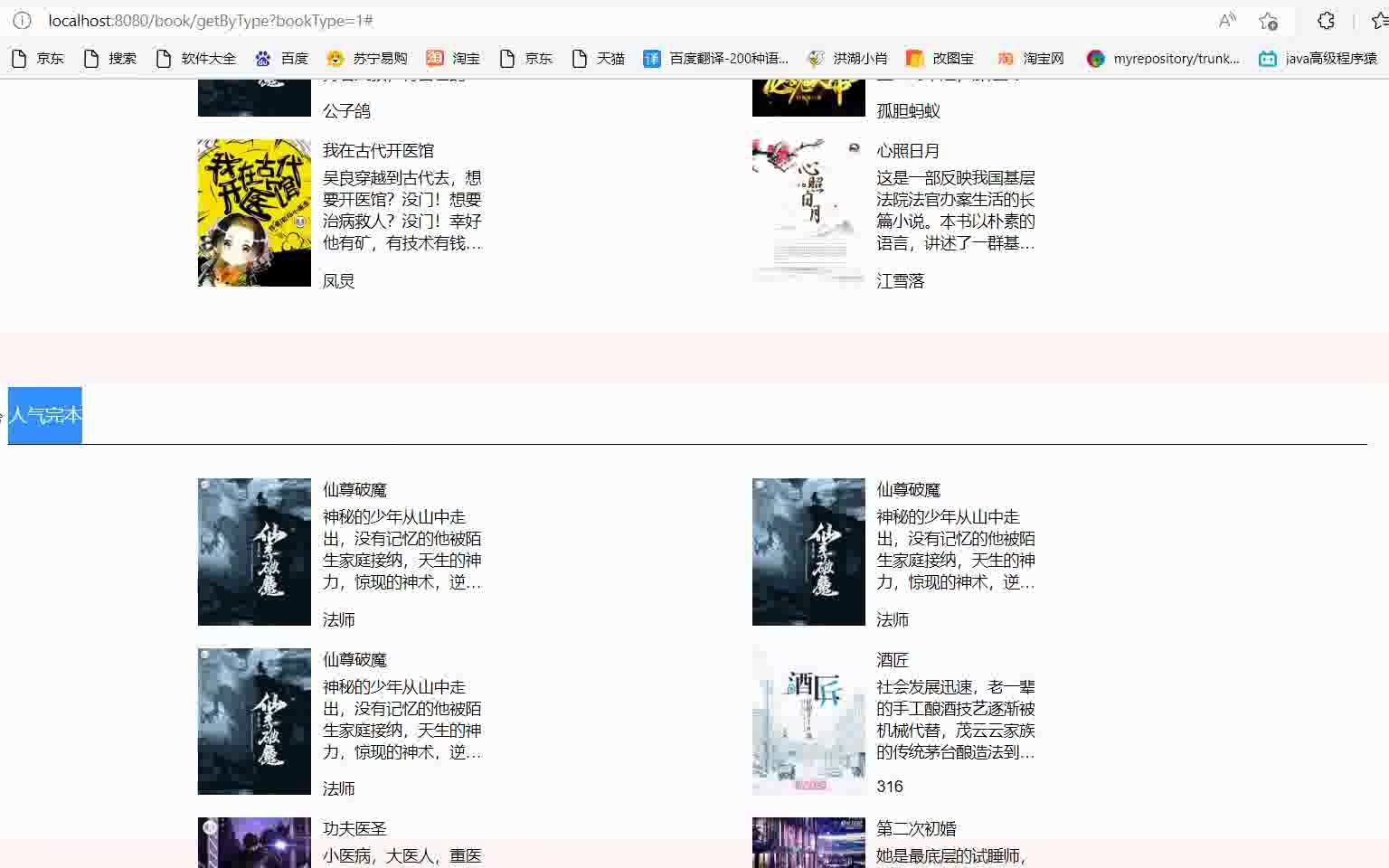Image resolution: width=1389 pixels, height=868 pixels.
Task: Click the 心照日月 book cover
Action: tap(808, 212)
